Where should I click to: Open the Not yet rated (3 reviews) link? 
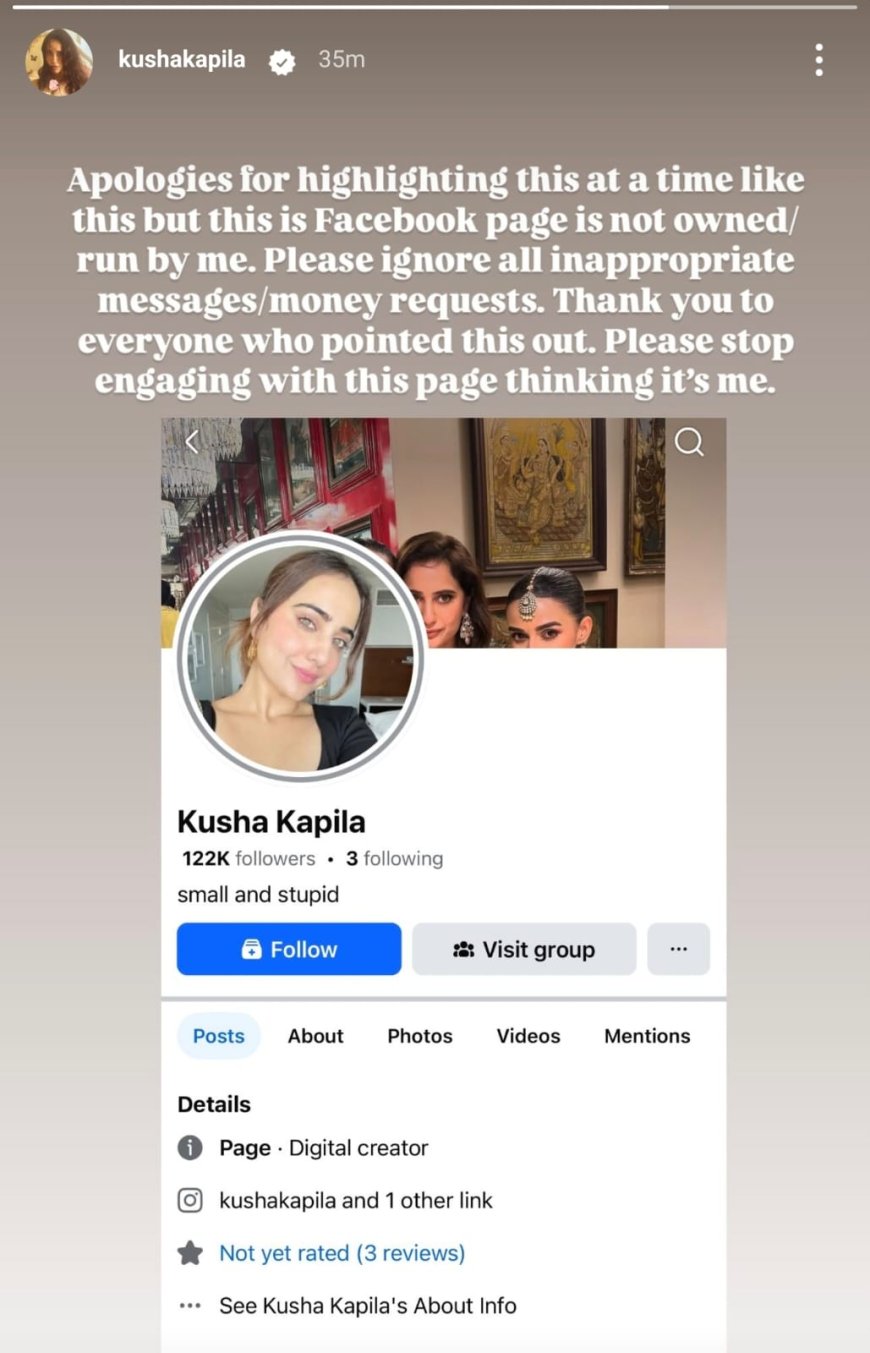coord(342,1253)
